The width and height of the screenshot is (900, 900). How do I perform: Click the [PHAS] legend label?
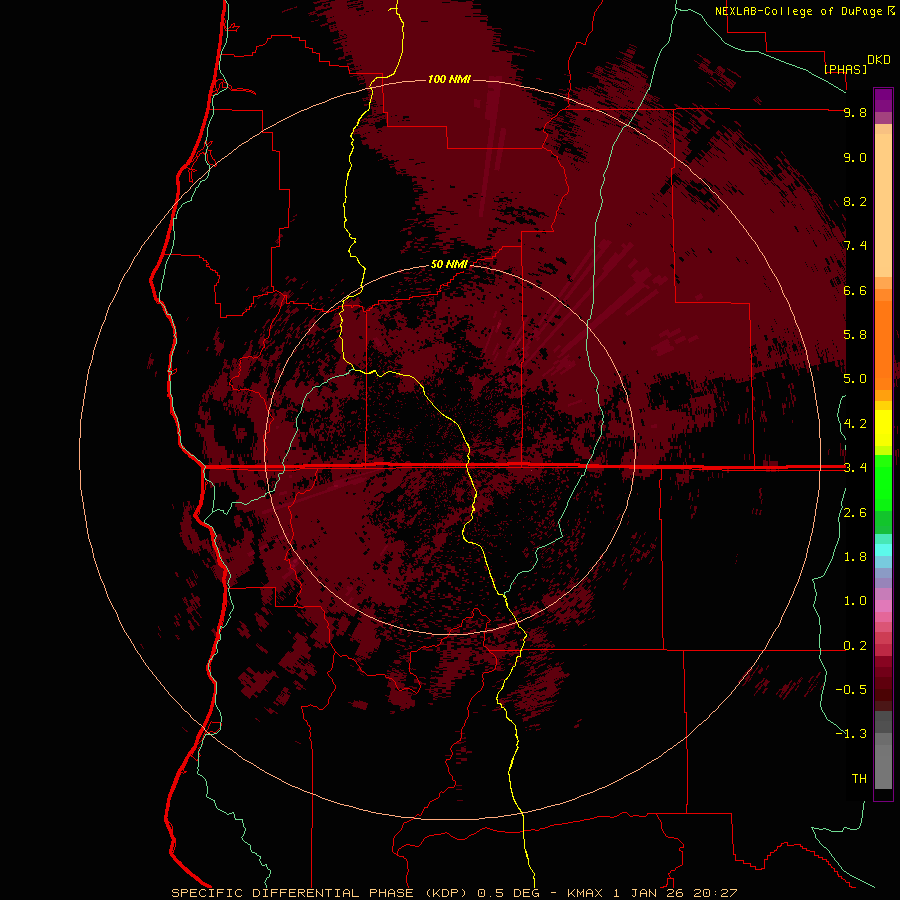coord(845,69)
